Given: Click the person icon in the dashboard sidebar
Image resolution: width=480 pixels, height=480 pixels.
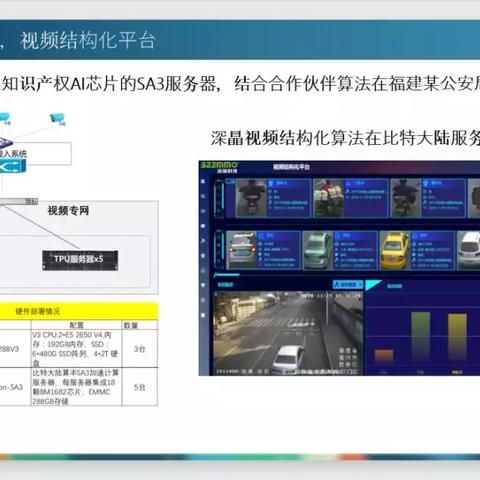Looking at the screenshot, I should click(x=203, y=241).
